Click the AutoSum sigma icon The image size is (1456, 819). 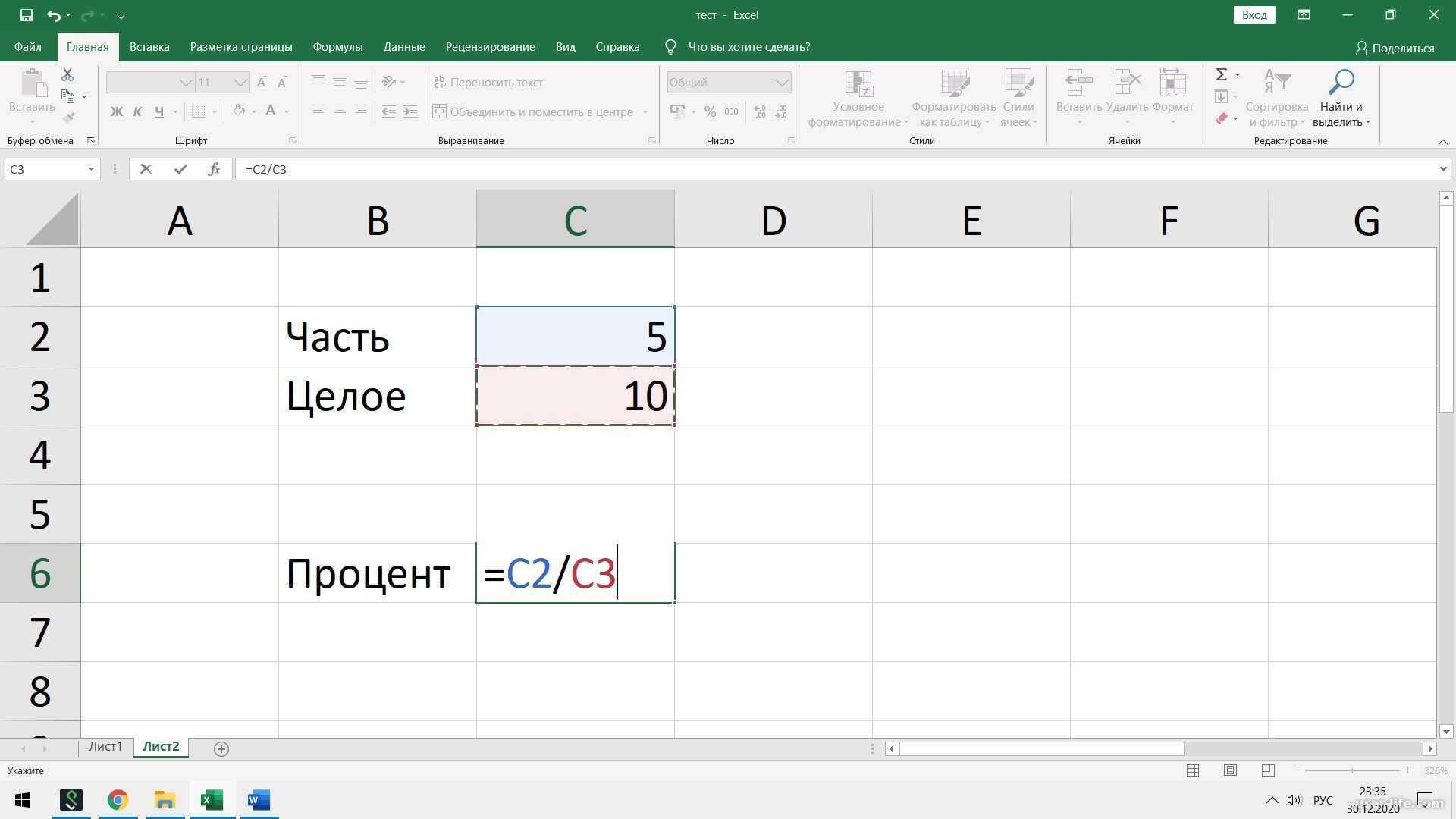[1222, 74]
